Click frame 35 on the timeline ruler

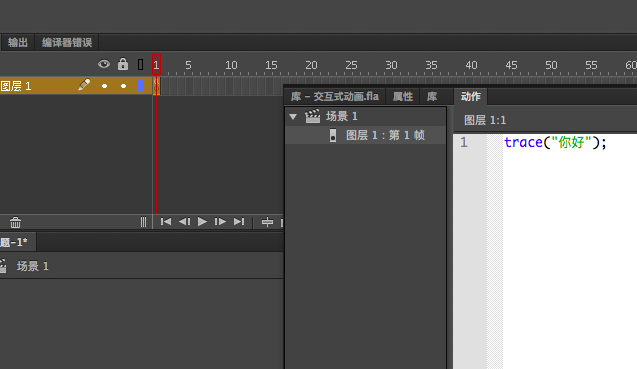(431, 65)
